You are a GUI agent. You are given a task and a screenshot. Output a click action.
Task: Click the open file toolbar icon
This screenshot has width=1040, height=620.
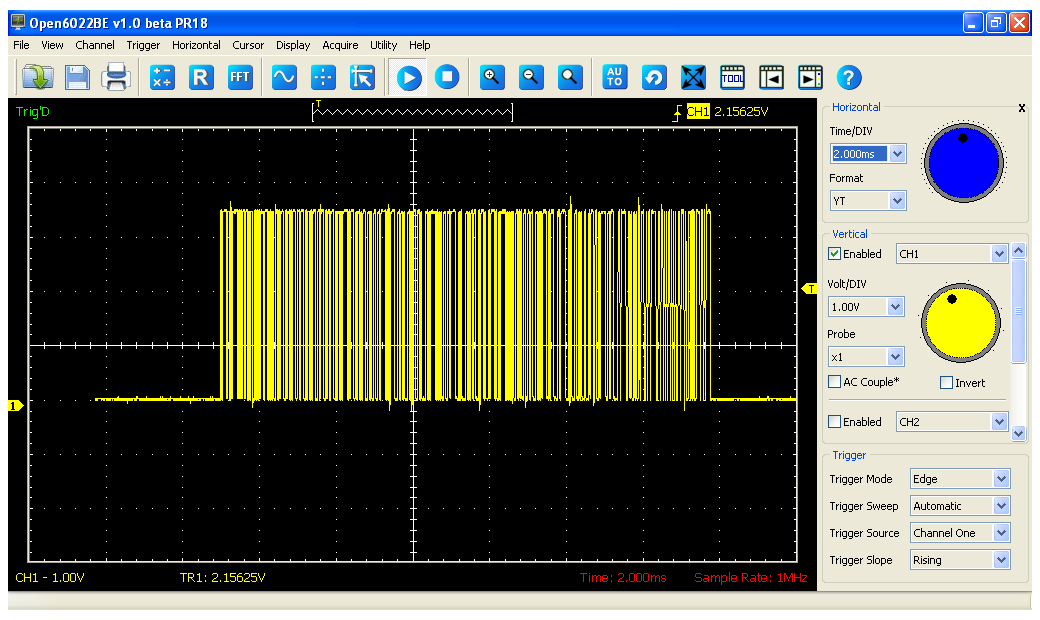pos(38,78)
